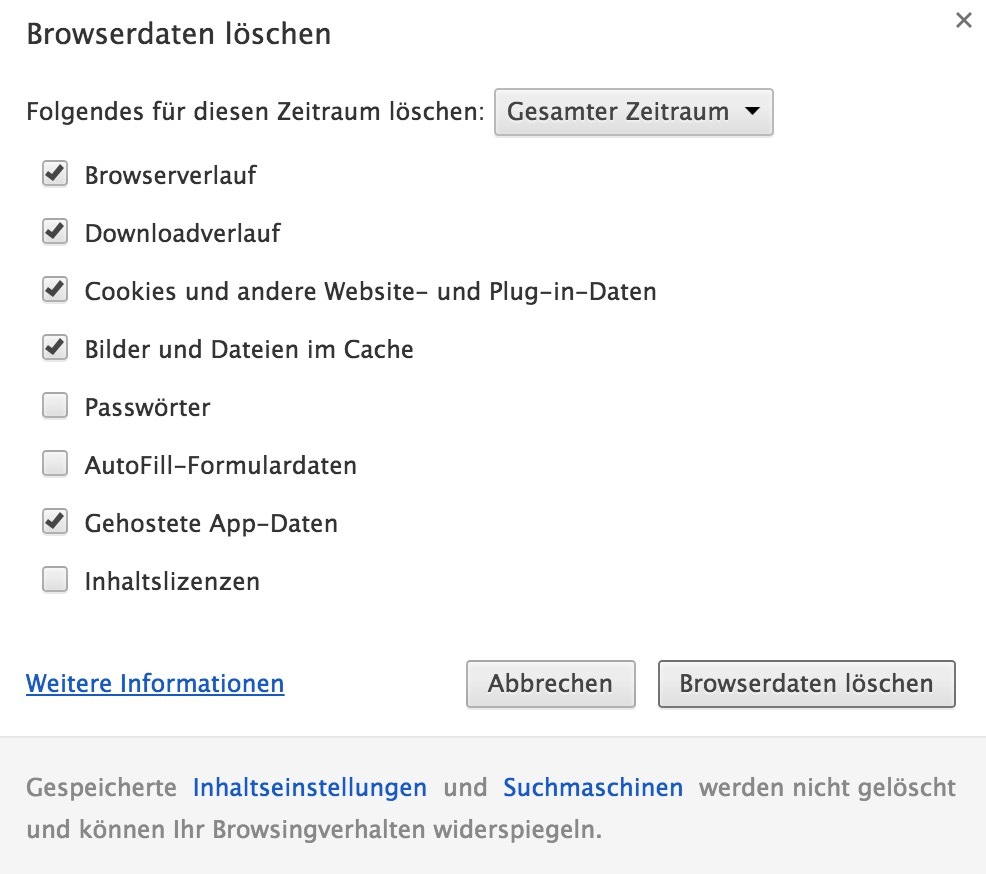Uncheck the Downloadverlauf checkbox
Screen dimensions: 986x874
(55, 231)
